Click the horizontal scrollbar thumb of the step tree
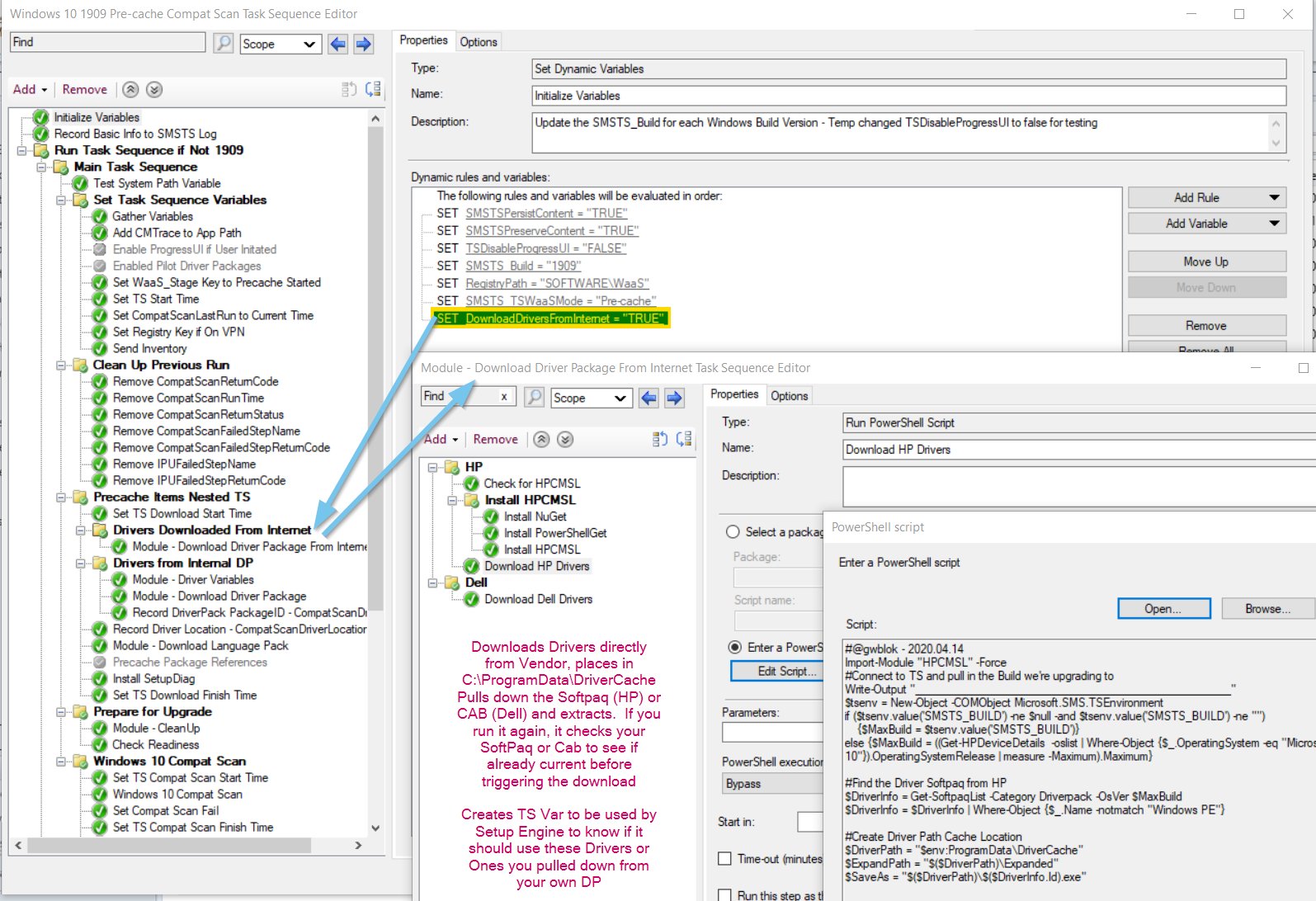The height and width of the screenshot is (901, 1316). click(169, 845)
